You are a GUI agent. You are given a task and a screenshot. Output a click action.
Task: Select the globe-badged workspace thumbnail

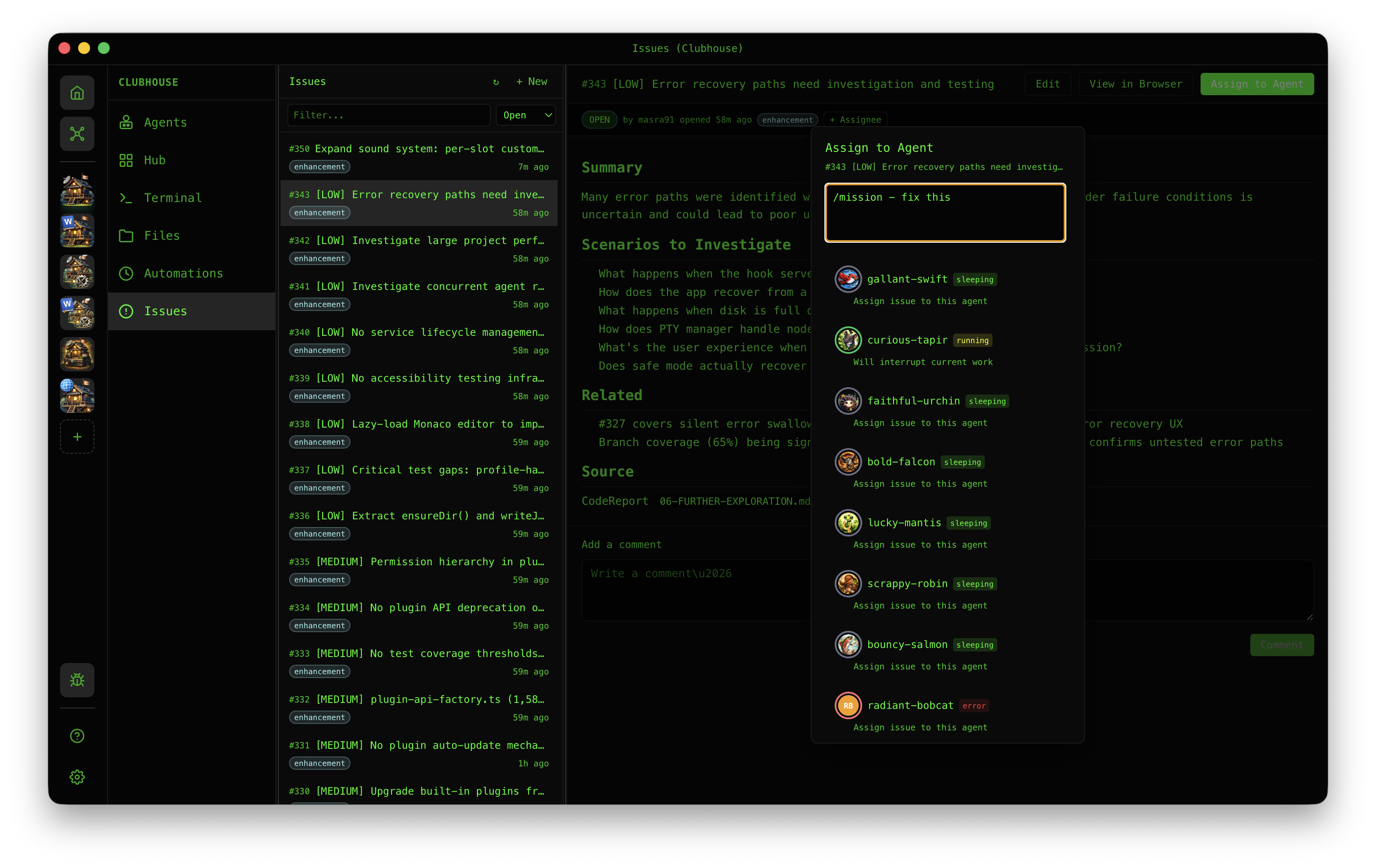point(77,395)
